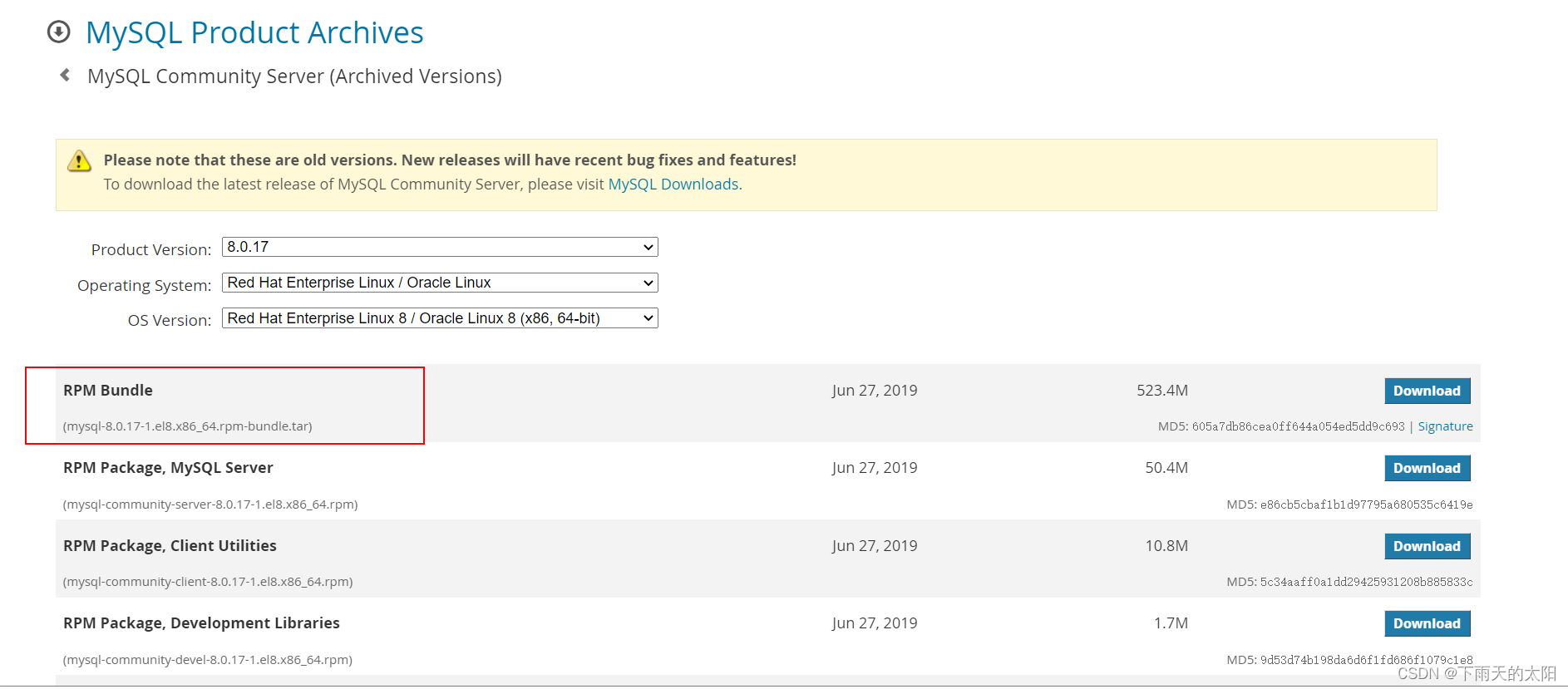Open the OS Version dropdown
1568x689 pixels.
tap(440, 318)
